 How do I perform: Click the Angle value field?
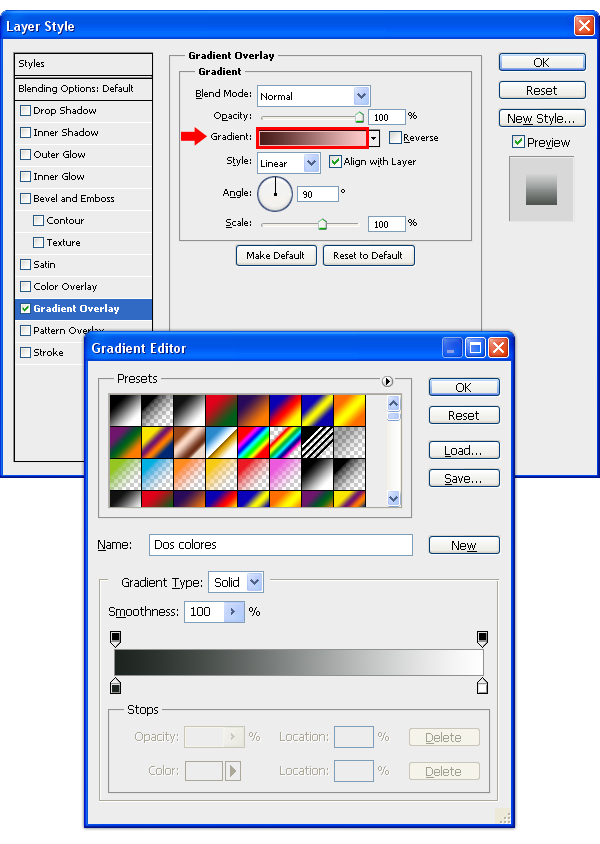point(317,194)
